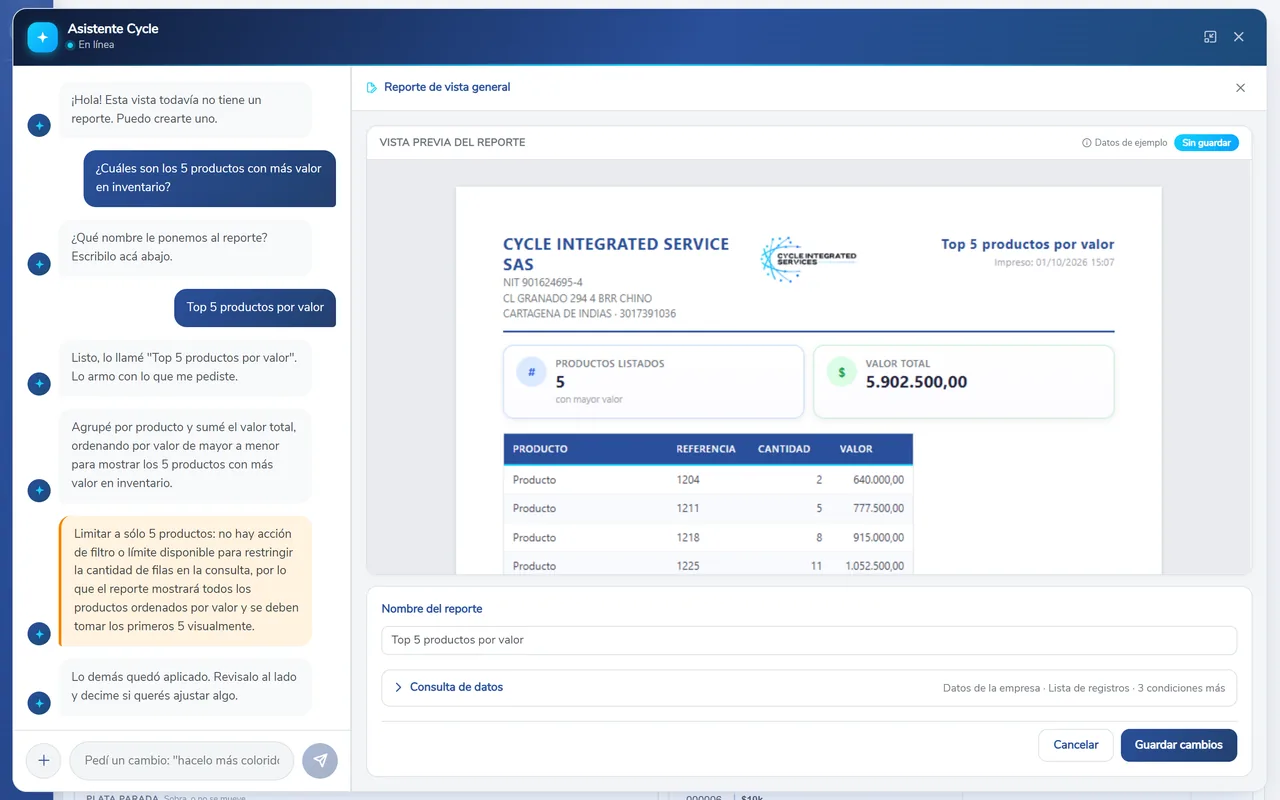Click Cancelar button
The height and width of the screenshot is (800, 1280).
pyautogui.click(x=1076, y=745)
